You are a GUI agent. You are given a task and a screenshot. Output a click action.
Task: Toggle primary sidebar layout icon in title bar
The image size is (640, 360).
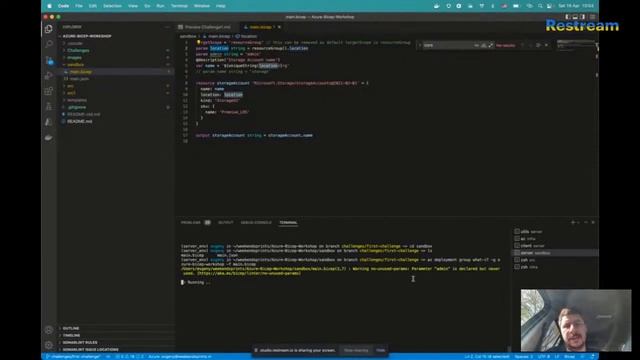(x=568, y=17)
